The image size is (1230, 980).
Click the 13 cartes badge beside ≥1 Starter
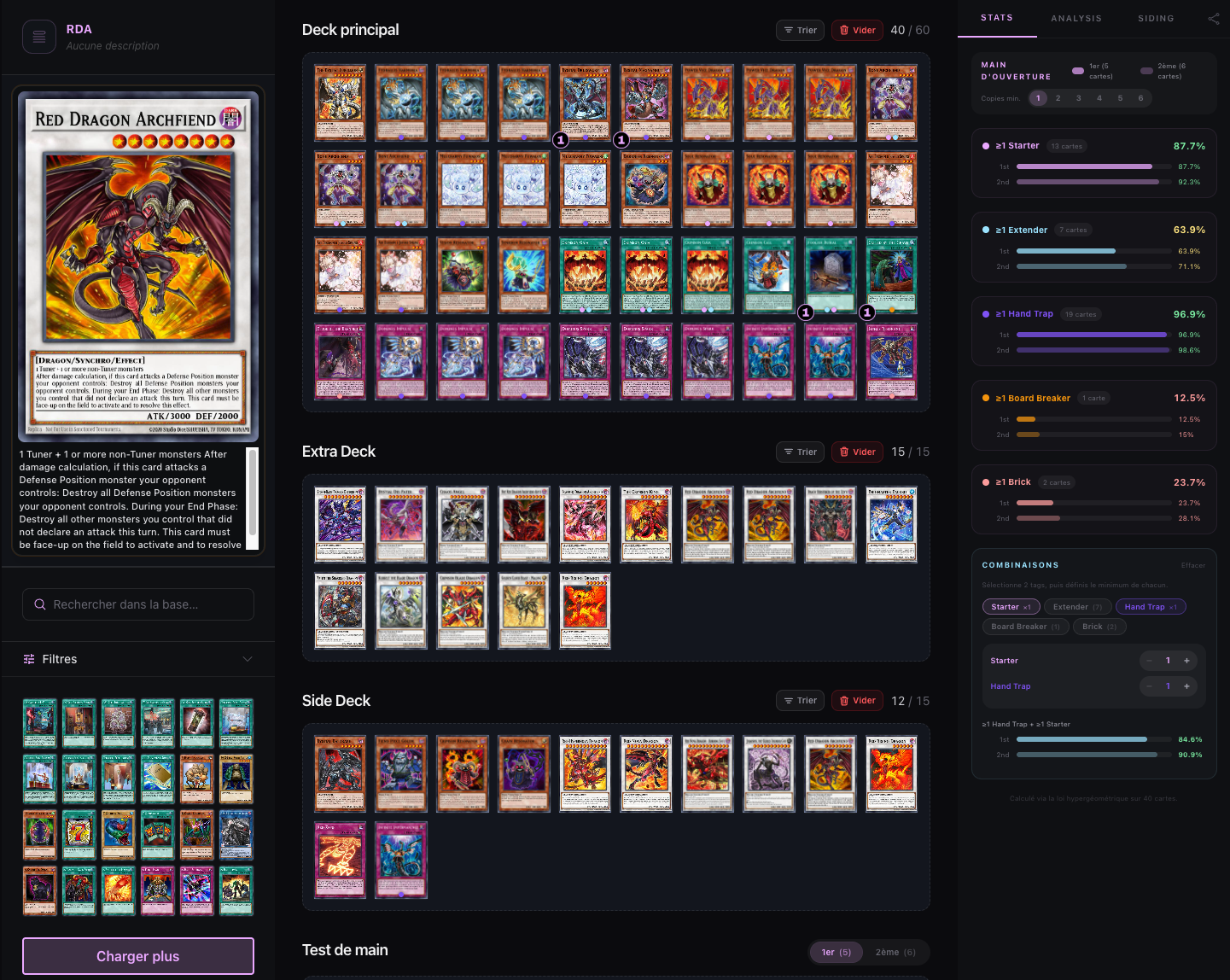(x=1066, y=146)
